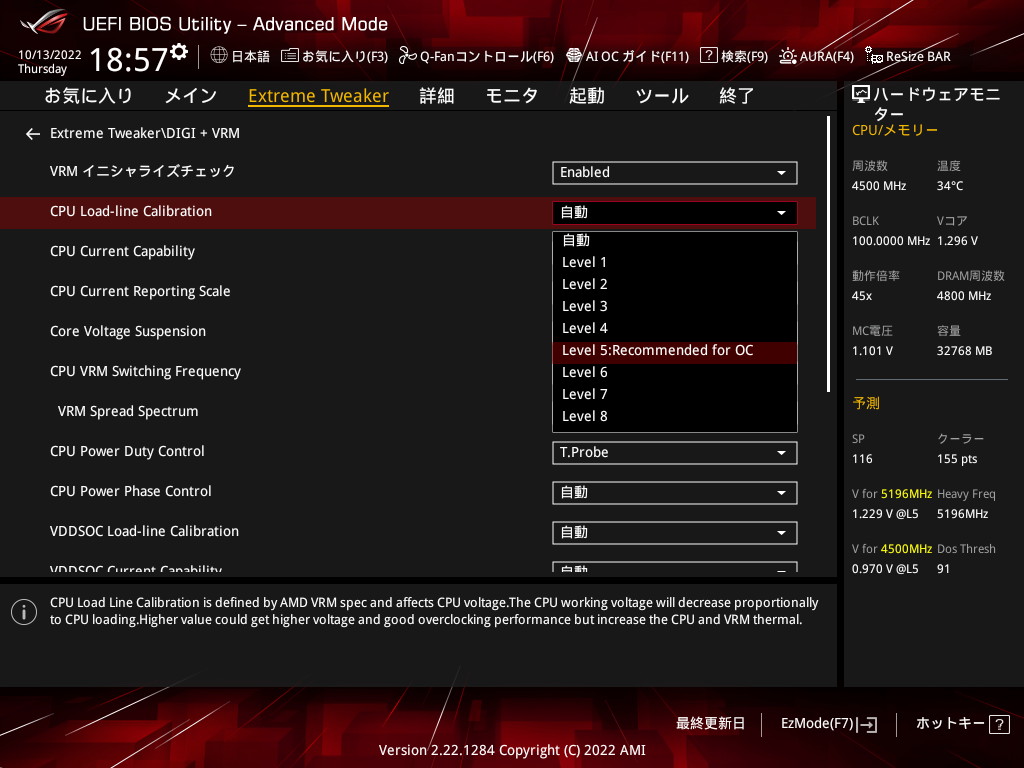Choose Level 3 load-line option
This screenshot has width=1024, height=768.
(x=675, y=306)
